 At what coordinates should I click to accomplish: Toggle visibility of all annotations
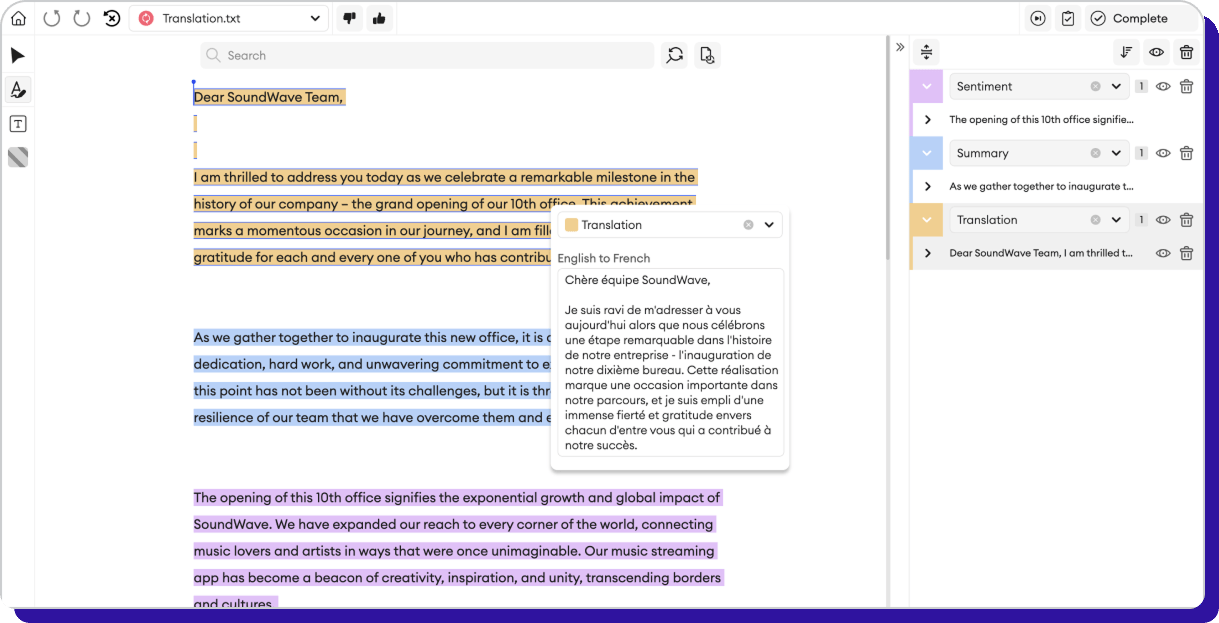pyautogui.click(x=1156, y=52)
